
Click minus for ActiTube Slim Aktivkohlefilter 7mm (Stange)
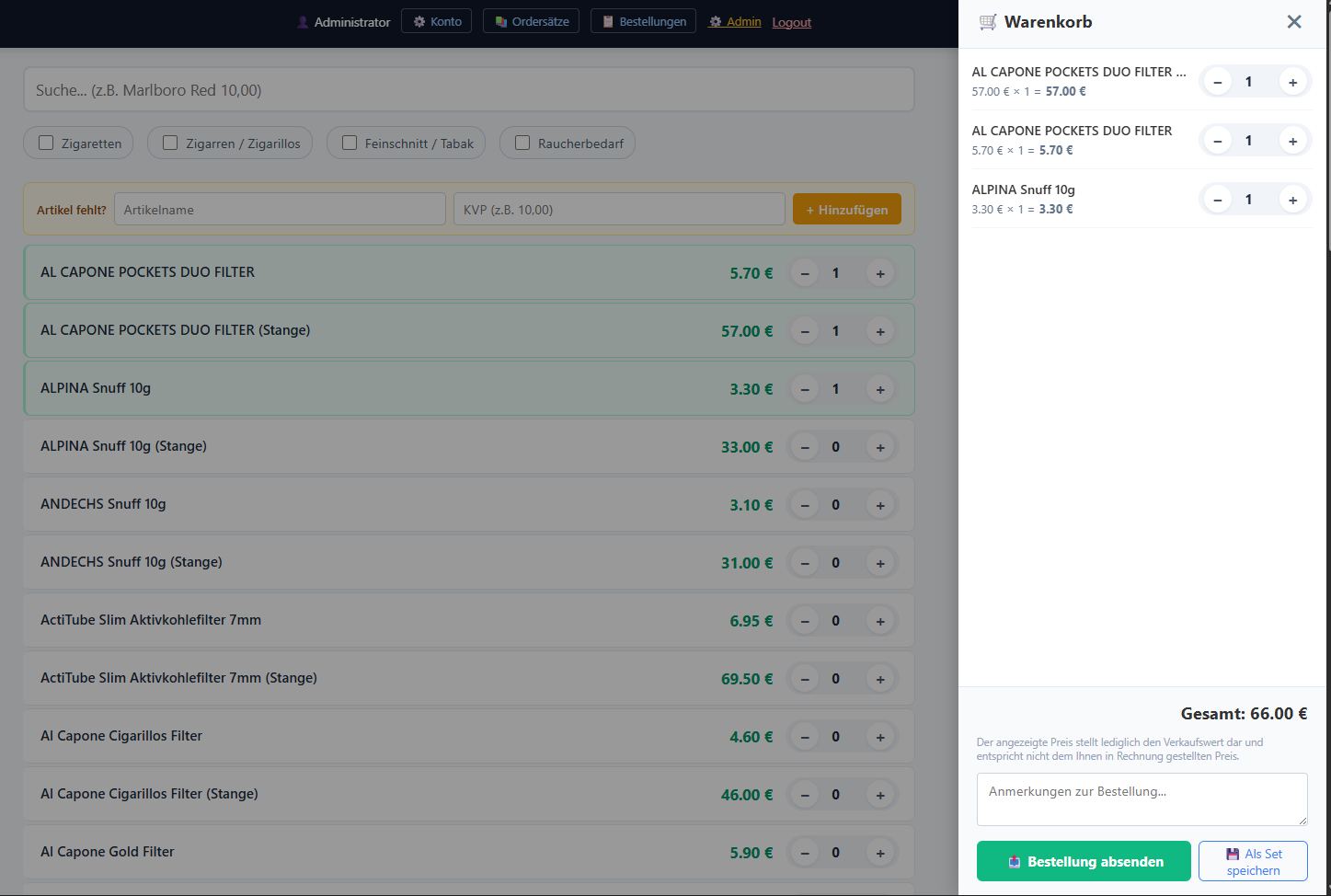pos(805,679)
